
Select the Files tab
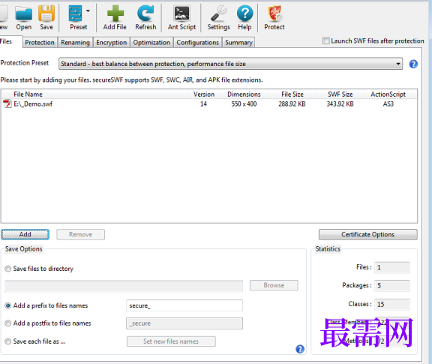(x=10, y=41)
